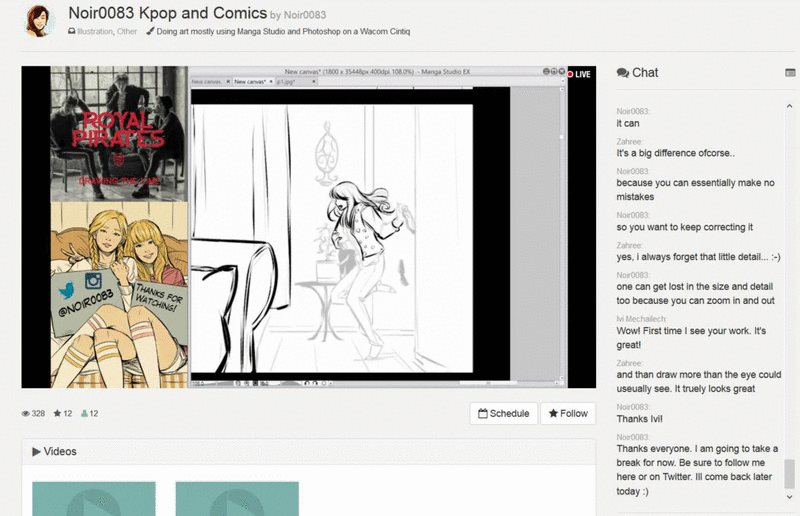Screen dimensions: 800x516
Task: Select the first New canvas tab in stream
Action: tap(211, 82)
